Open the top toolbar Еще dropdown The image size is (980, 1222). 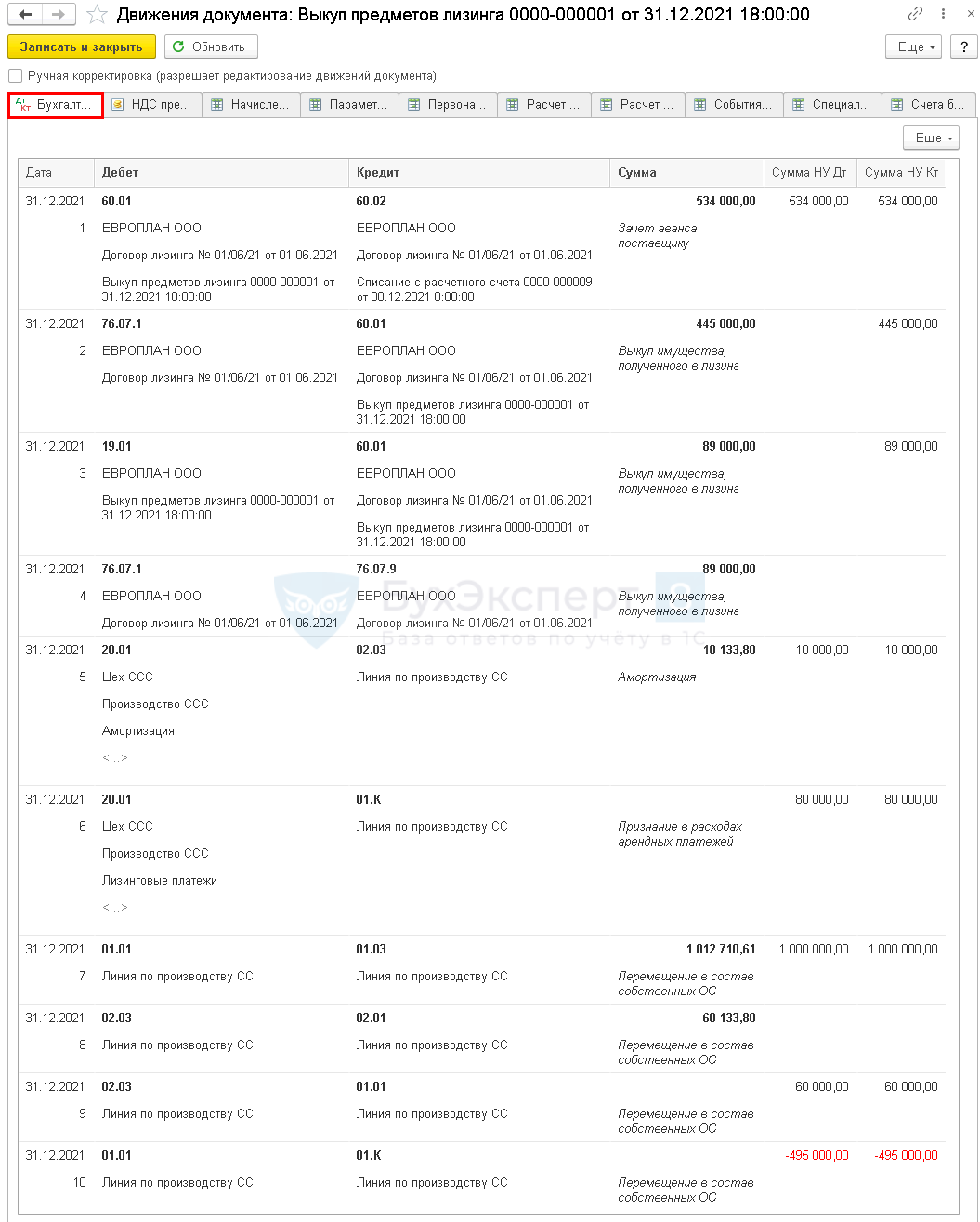click(913, 46)
